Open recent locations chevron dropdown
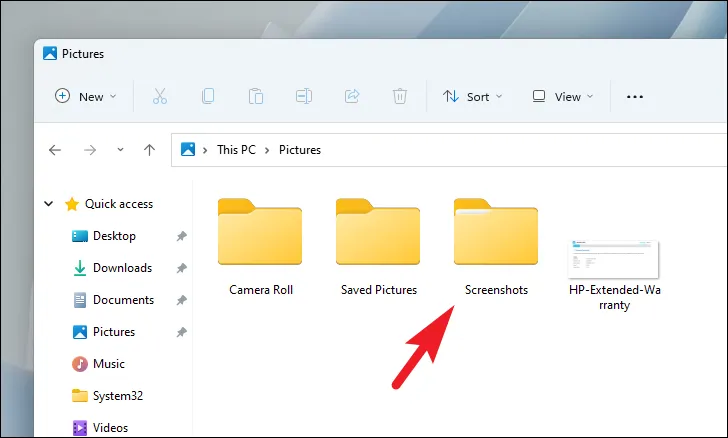 [120, 150]
